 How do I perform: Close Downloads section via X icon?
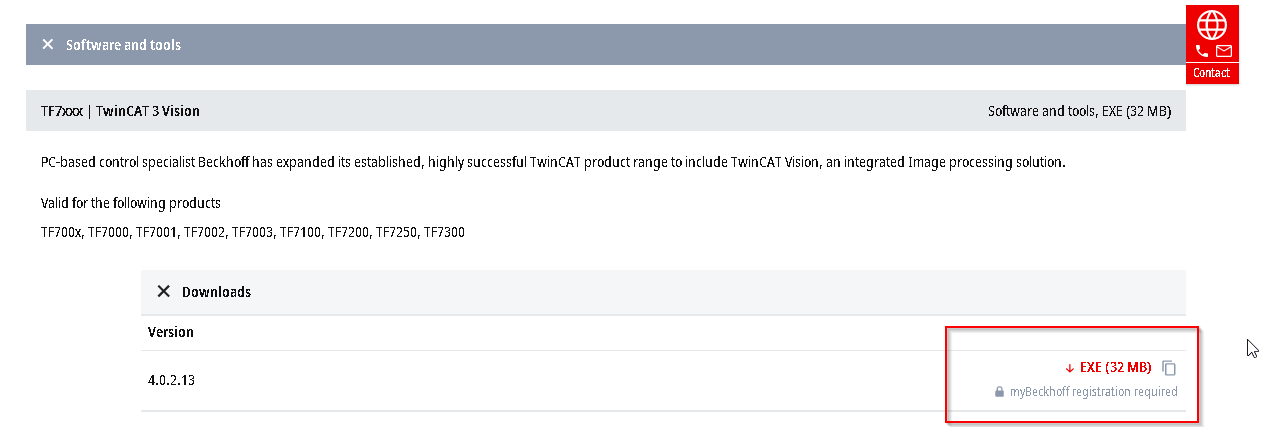164,292
